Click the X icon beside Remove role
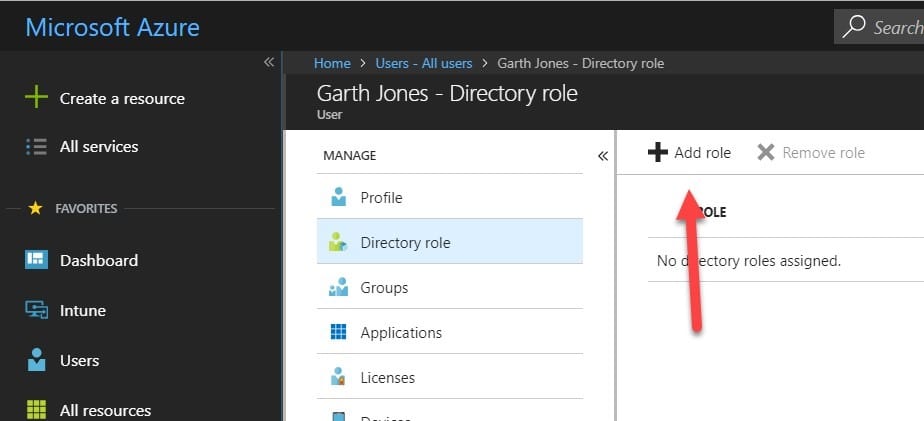Viewport: 924px width, 421px height. click(765, 153)
